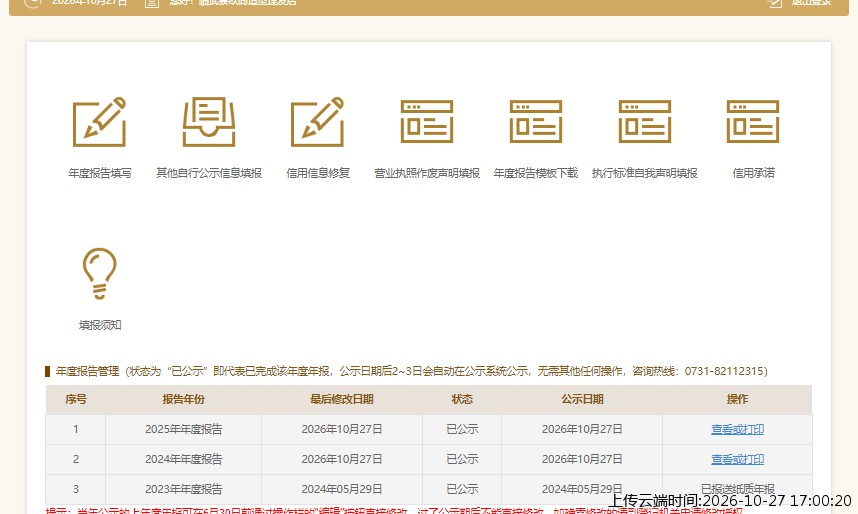Image resolution: width=858 pixels, height=514 pixels.
Task: Click the 营业执照作废声明填报 label
Action: (427, 173)
